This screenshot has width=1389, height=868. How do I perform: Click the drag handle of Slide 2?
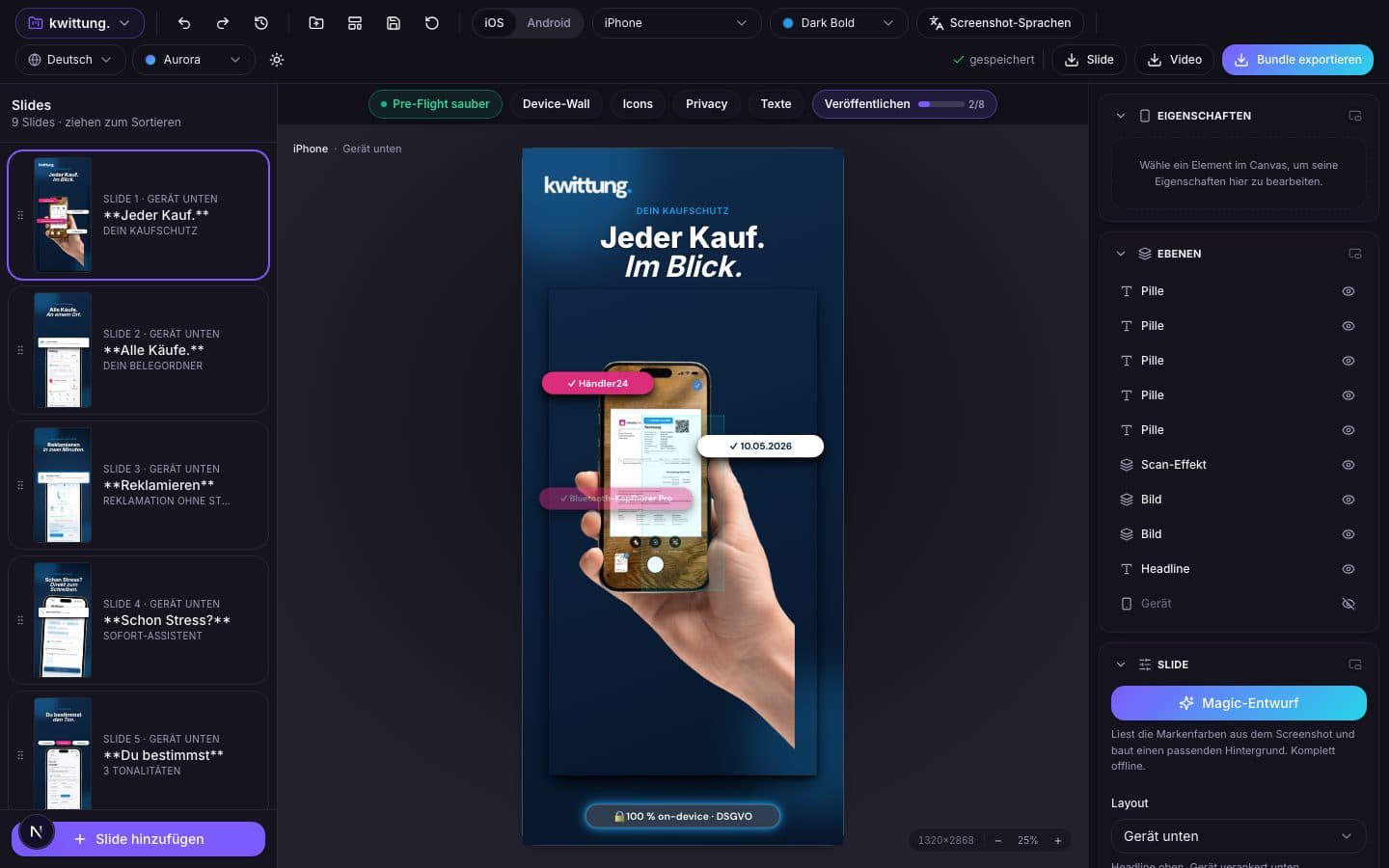[x=20, y=350]
